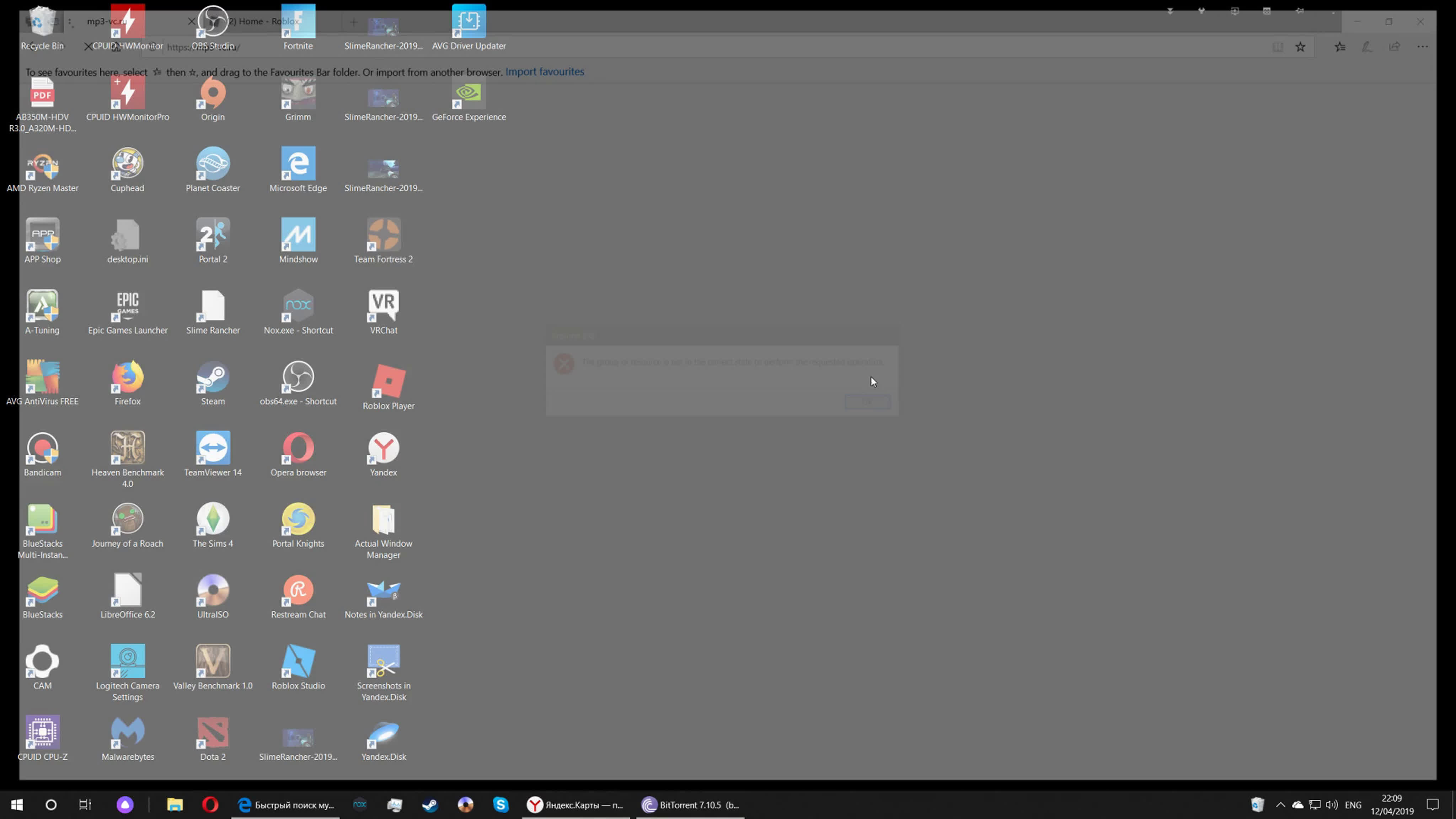The width and height of the screenshot is (1456, 819).
Task: Switch to the Edge Быстрый поиск taskbar button
Action: coord(286,805)
